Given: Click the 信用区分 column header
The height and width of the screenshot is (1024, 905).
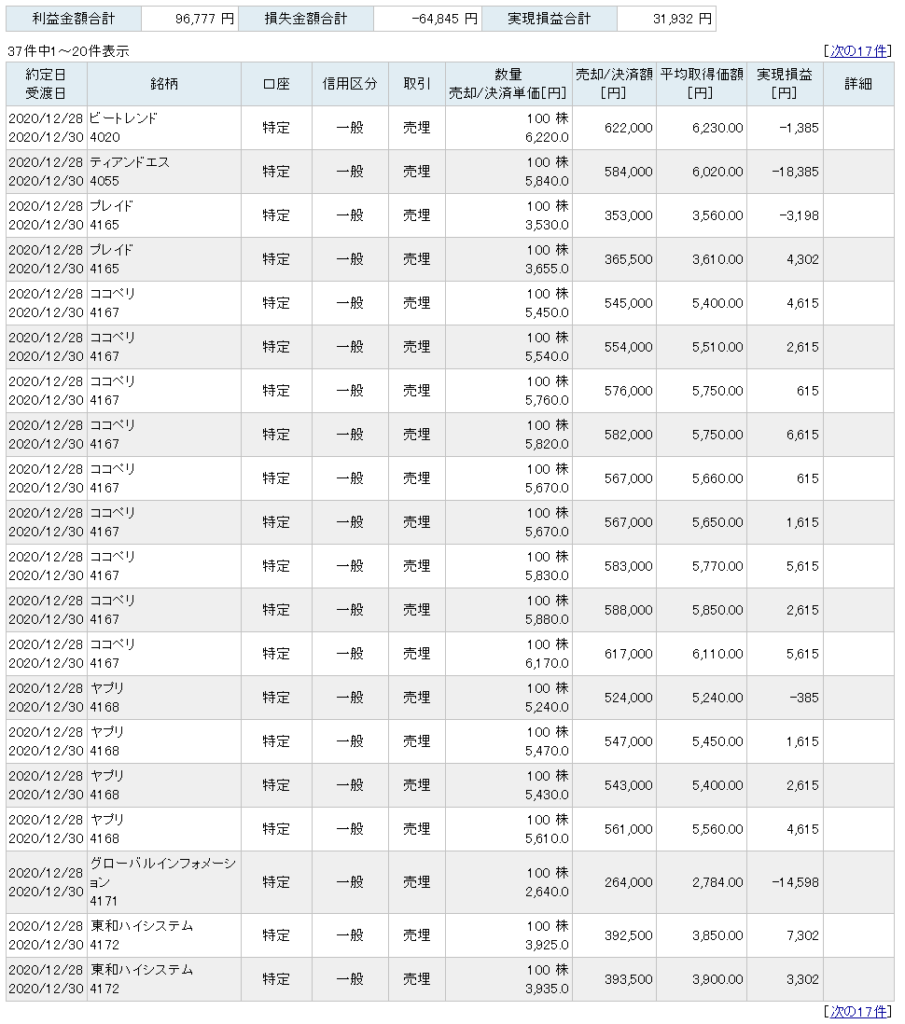Looking at the screenshot, I should (350, 84).
